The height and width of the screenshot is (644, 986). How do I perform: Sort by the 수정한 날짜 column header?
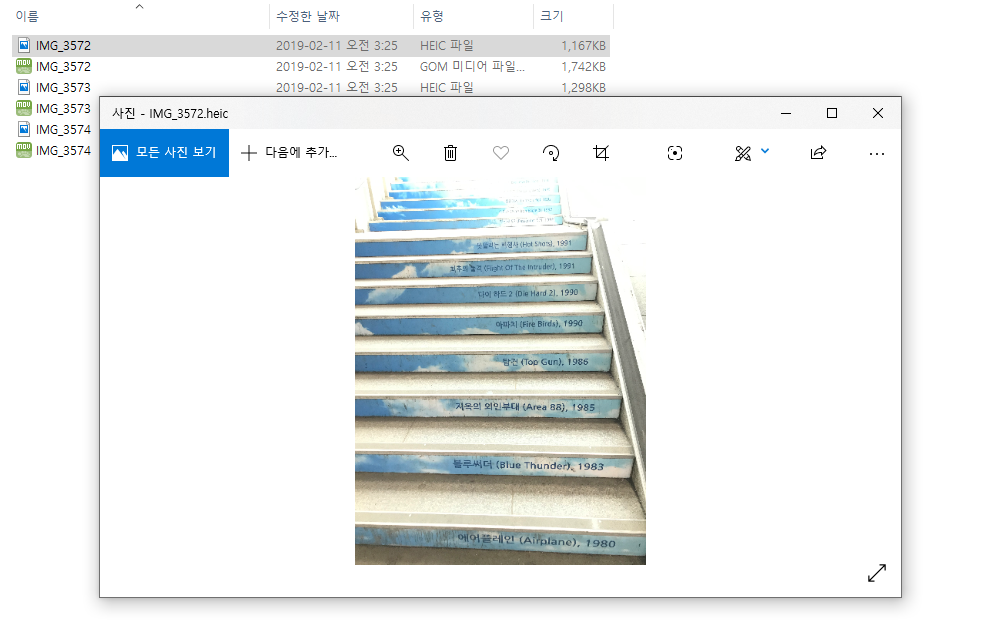click(x=308, y=16)
